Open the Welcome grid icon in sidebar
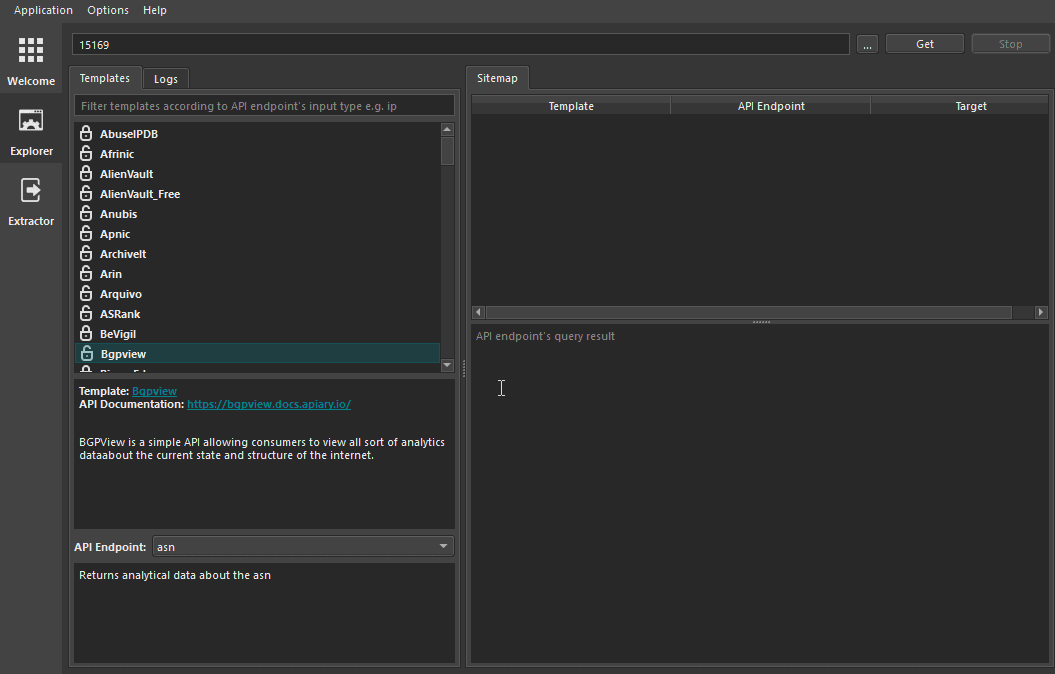Screen dimensions: 1055x674 pyautogui.click(x=31, y=50)
